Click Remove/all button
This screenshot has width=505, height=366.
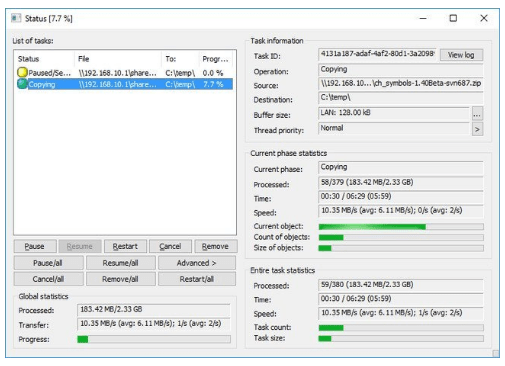coord(121,279)
